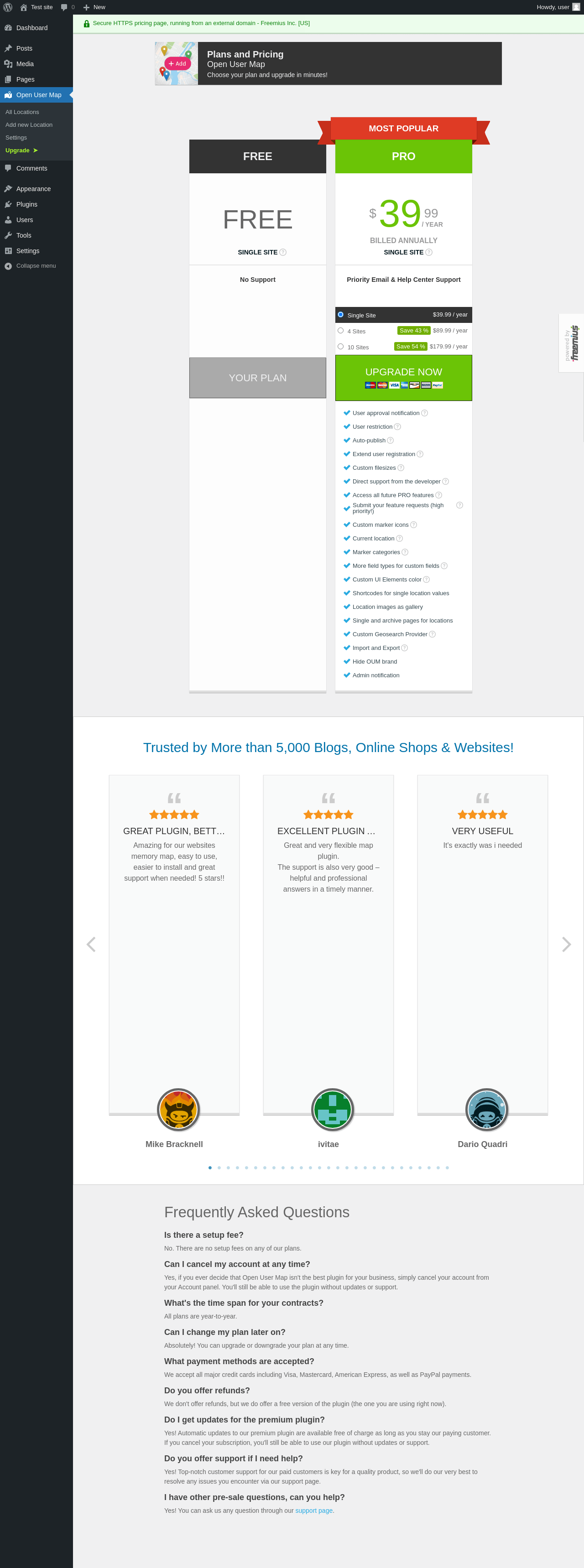Open Dashboard menu item
Viewport: 584px width, 1568px height.
[x=36, y=28]
